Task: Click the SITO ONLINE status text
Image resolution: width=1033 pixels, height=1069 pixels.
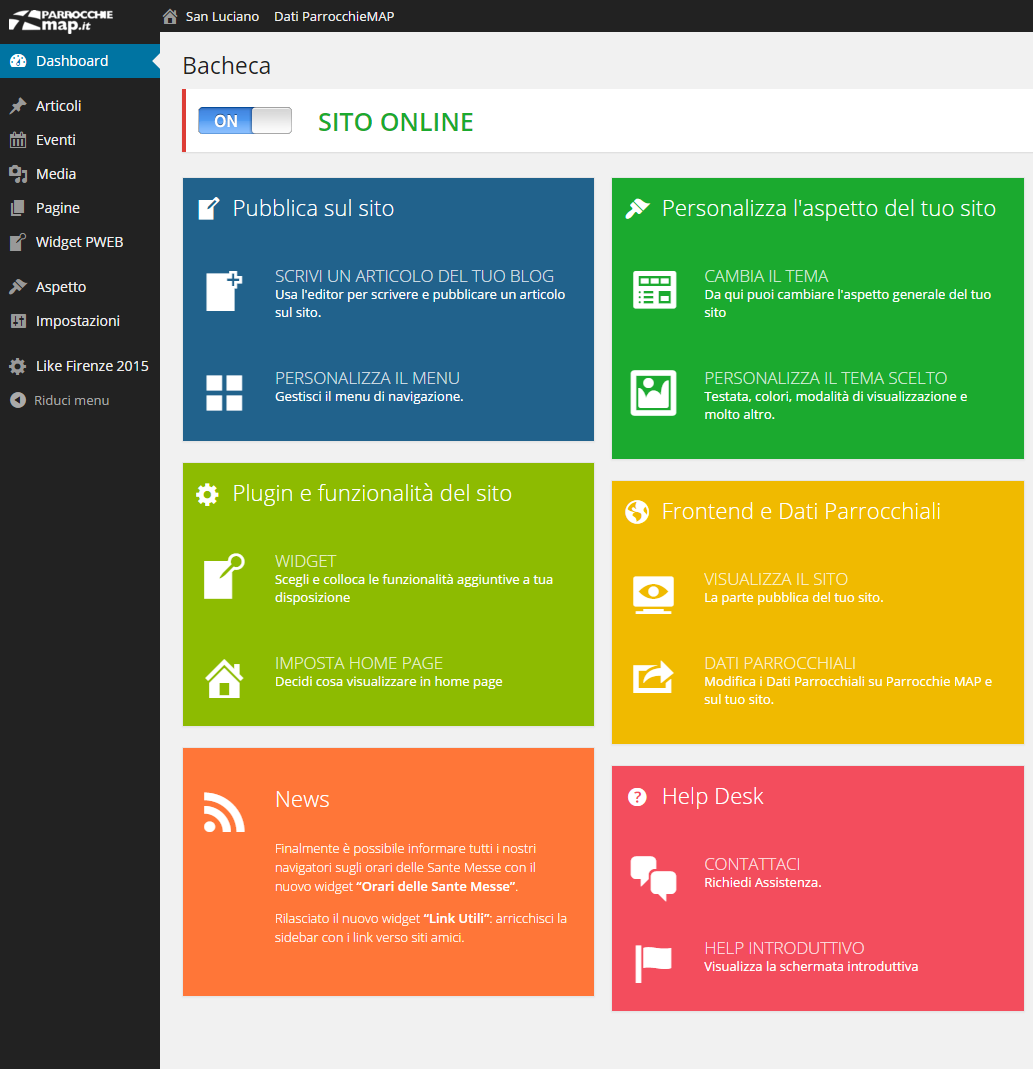Action: pos(395,122)
